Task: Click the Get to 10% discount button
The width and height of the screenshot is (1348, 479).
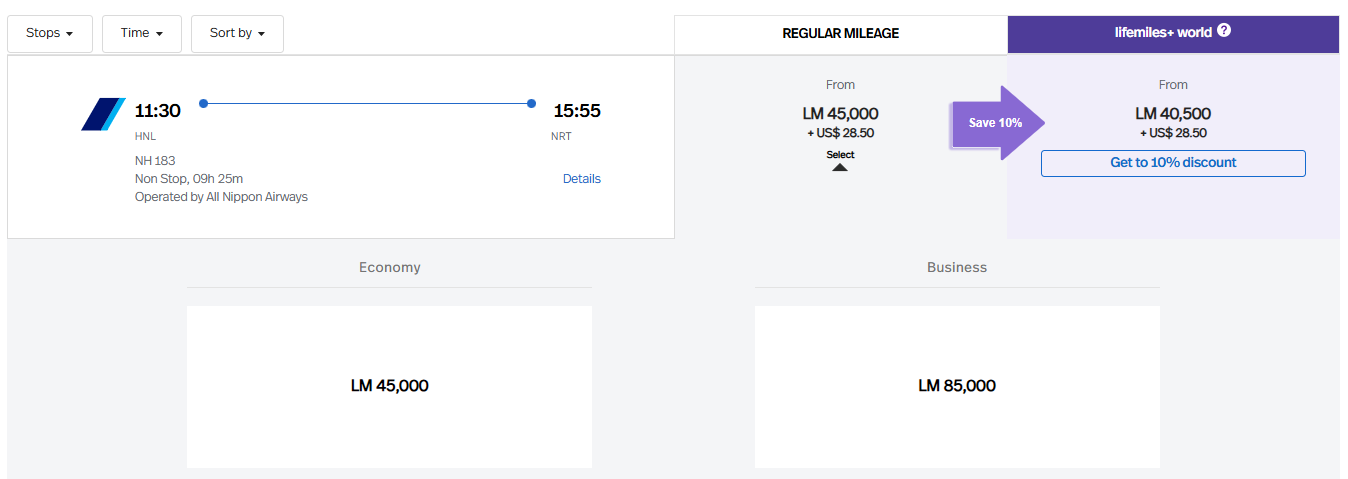Action: (x=1172, y=163)
